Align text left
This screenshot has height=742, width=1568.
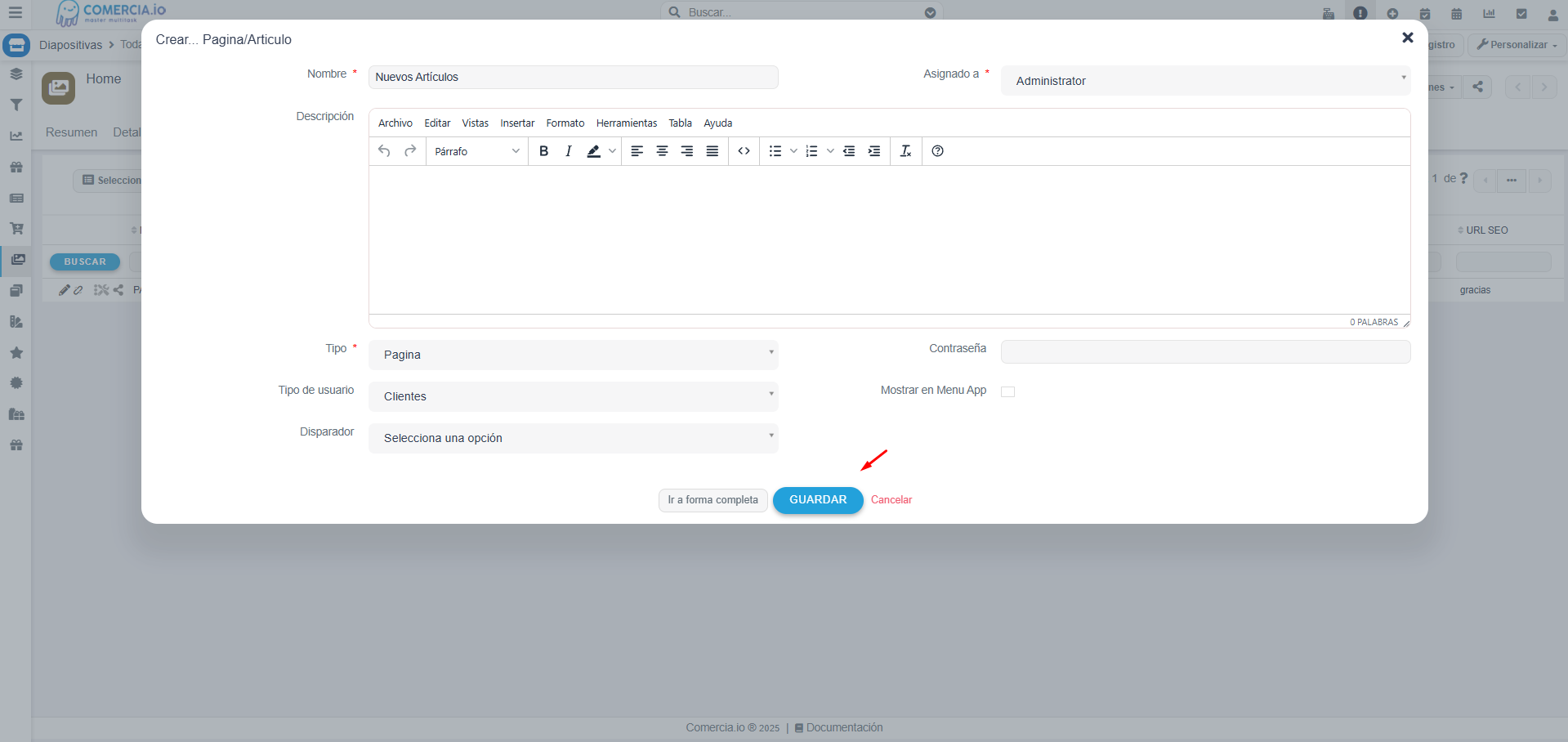[x=637, y=151]
